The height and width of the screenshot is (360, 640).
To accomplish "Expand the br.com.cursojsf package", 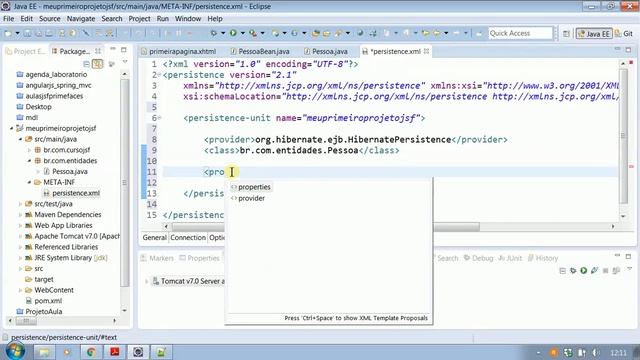I will [29, 150].
